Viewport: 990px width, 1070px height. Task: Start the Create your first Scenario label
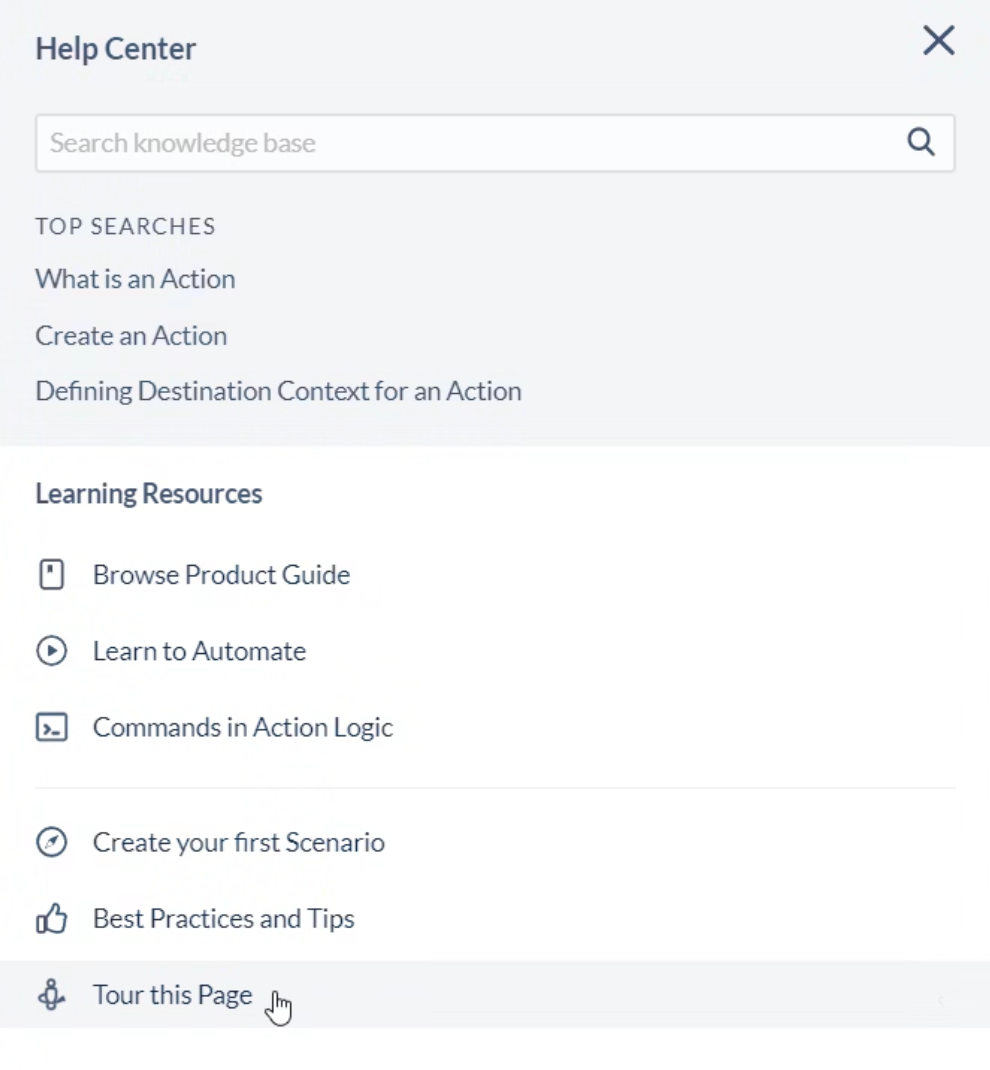point(238,843)
